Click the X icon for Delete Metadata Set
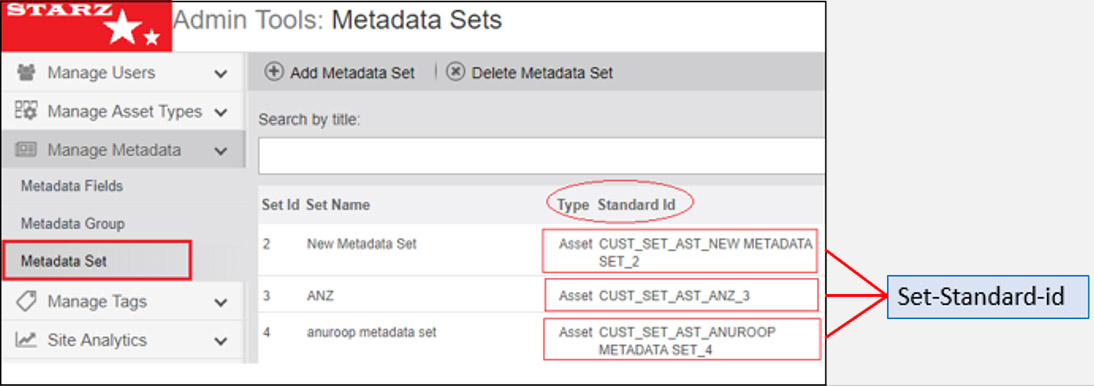 pos(456,72)
